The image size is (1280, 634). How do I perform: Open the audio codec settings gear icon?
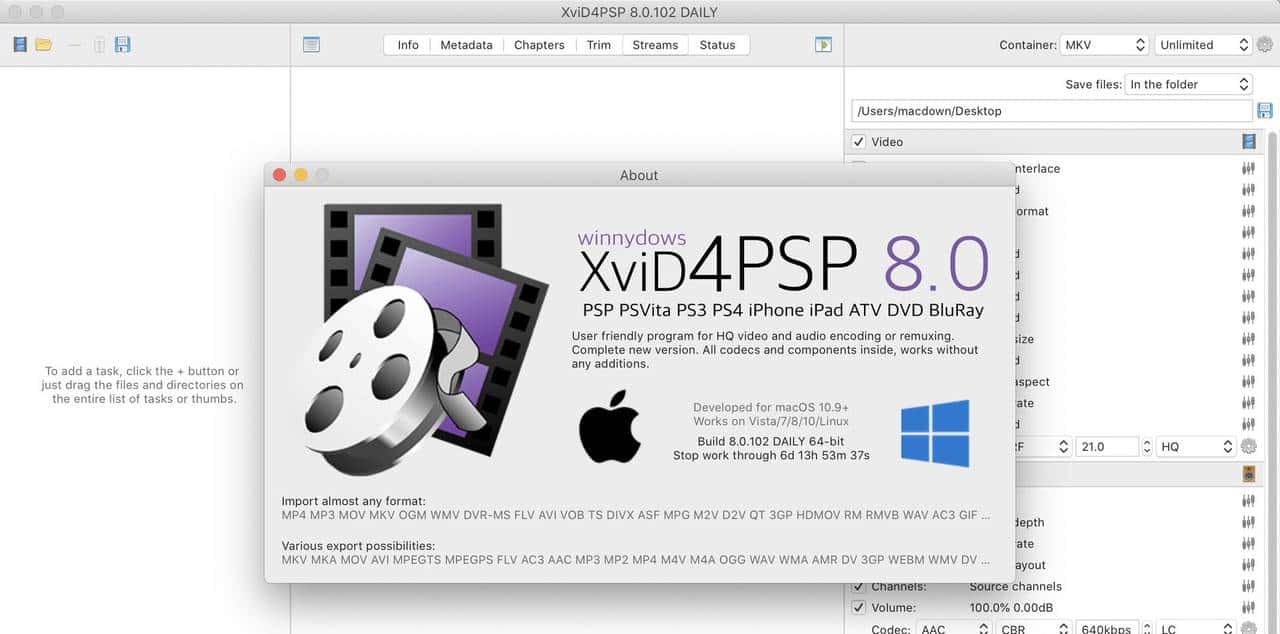click(x=1248, y=629)
